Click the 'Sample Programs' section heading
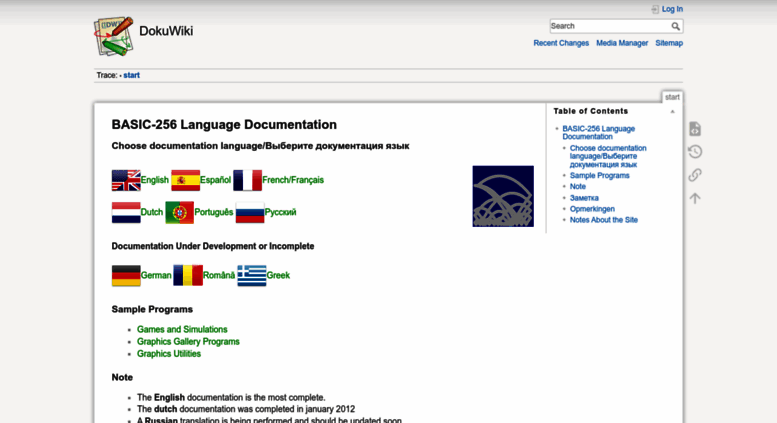The width and height of the screenshot is (777, 423). tap(152, 309)
